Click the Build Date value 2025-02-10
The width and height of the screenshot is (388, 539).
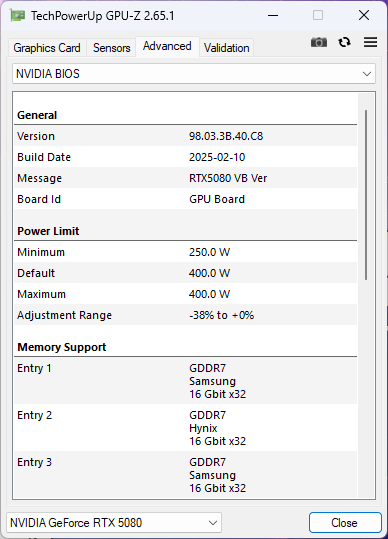[217, 157]
